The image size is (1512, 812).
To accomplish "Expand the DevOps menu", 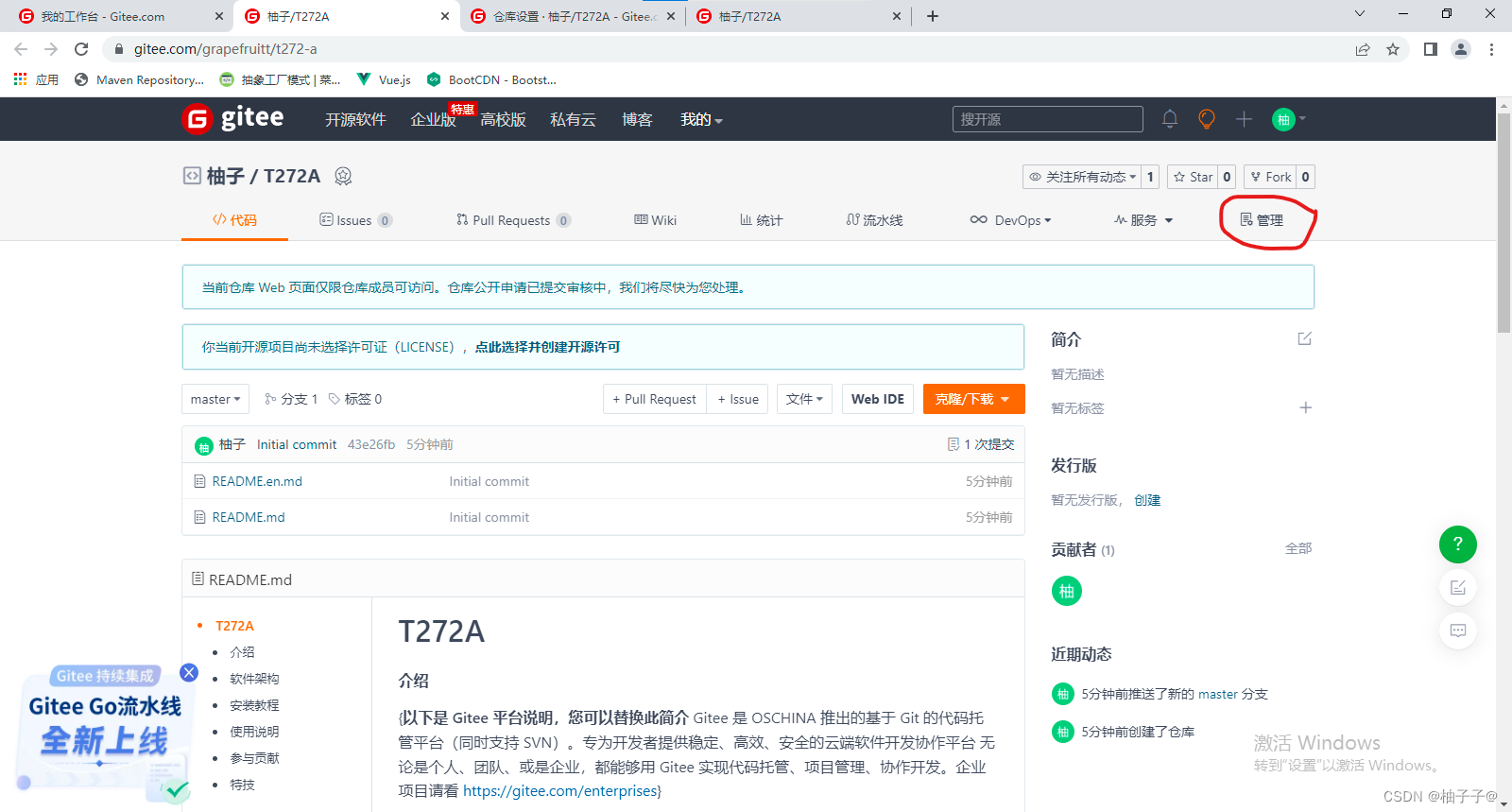I will pos(1010,220).
